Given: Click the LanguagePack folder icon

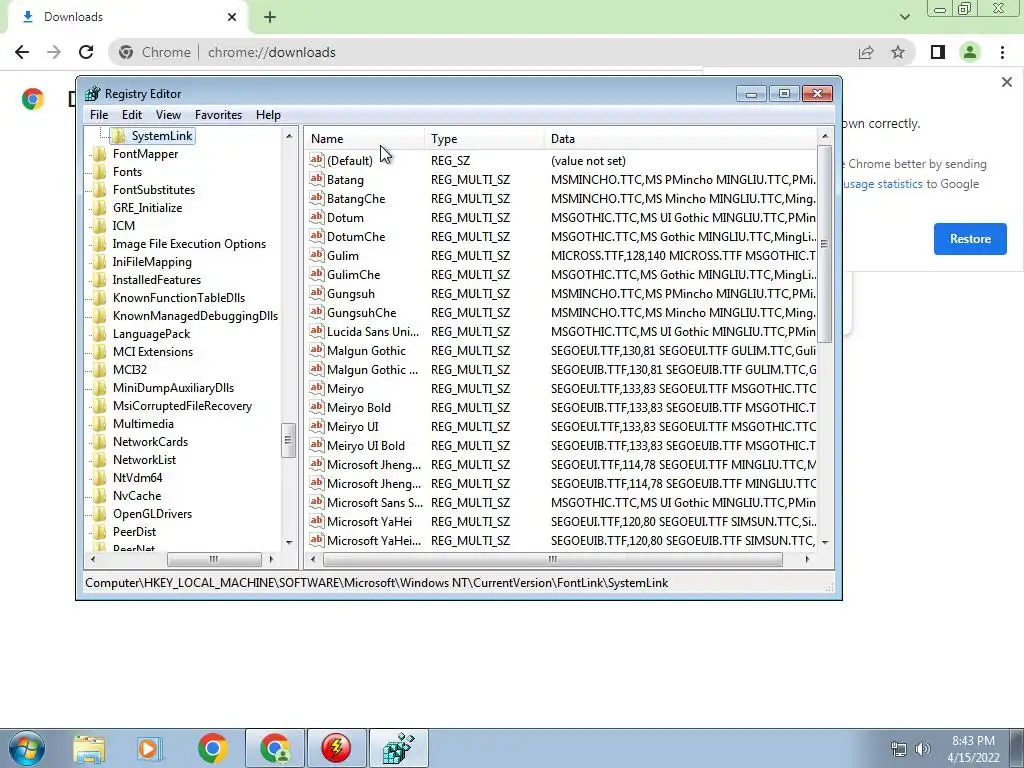Looking at the screenshot, I should [99, 334].
